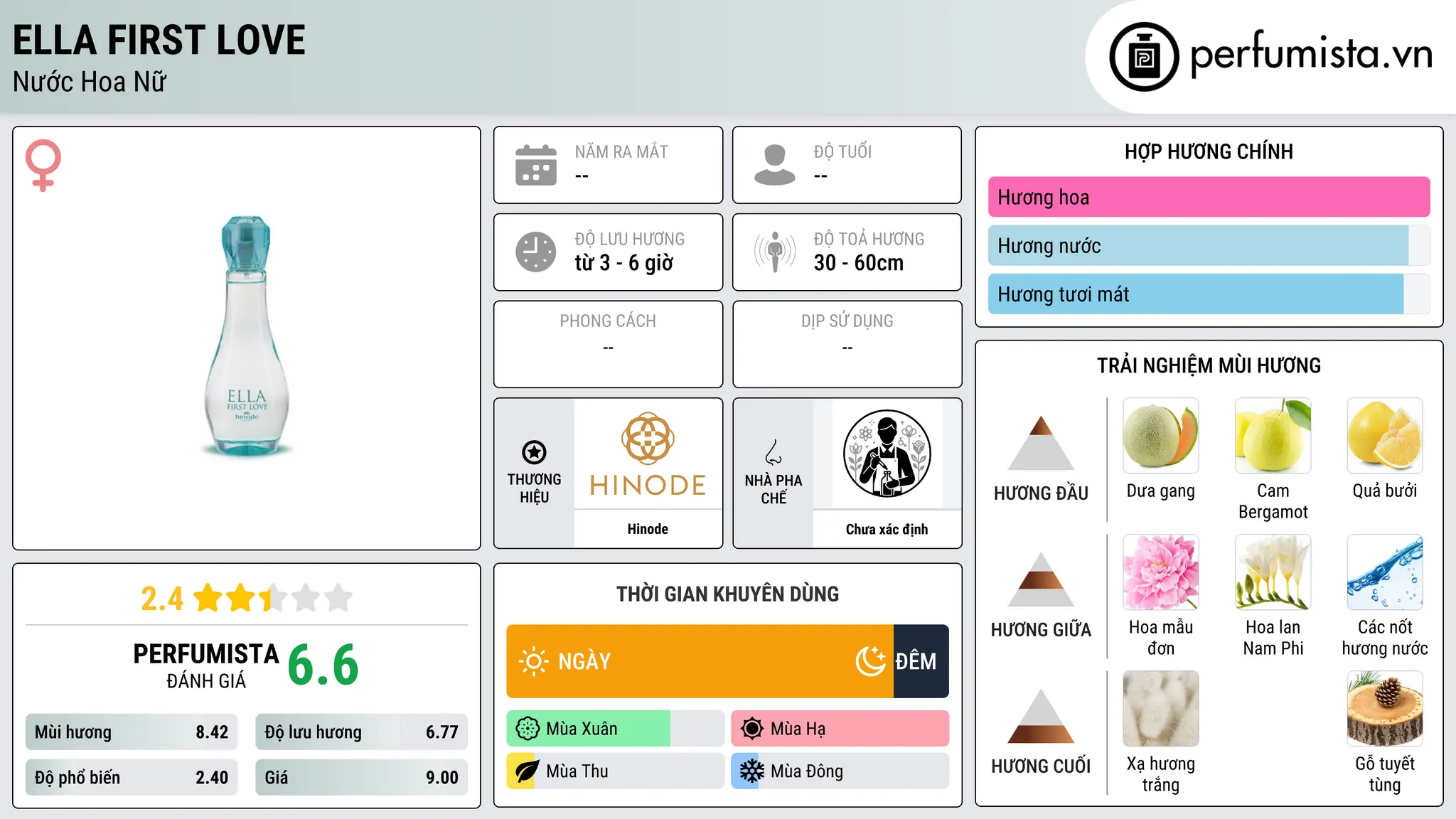Click the PERFUMISTA ĐÁNH GIÁ label

pyautogui.click(x=206, y=665)
